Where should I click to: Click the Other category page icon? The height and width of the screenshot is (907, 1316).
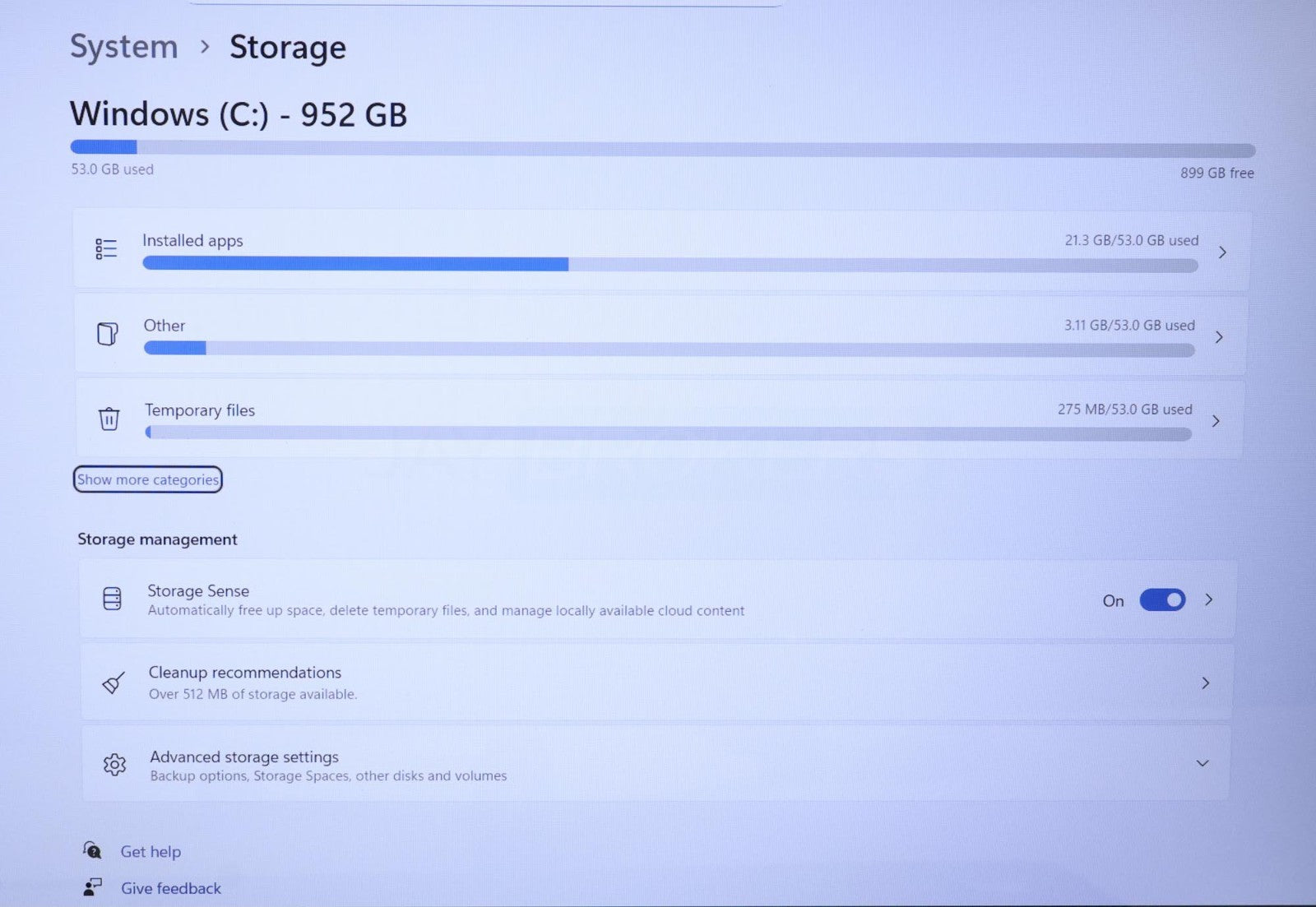[108, 334]
